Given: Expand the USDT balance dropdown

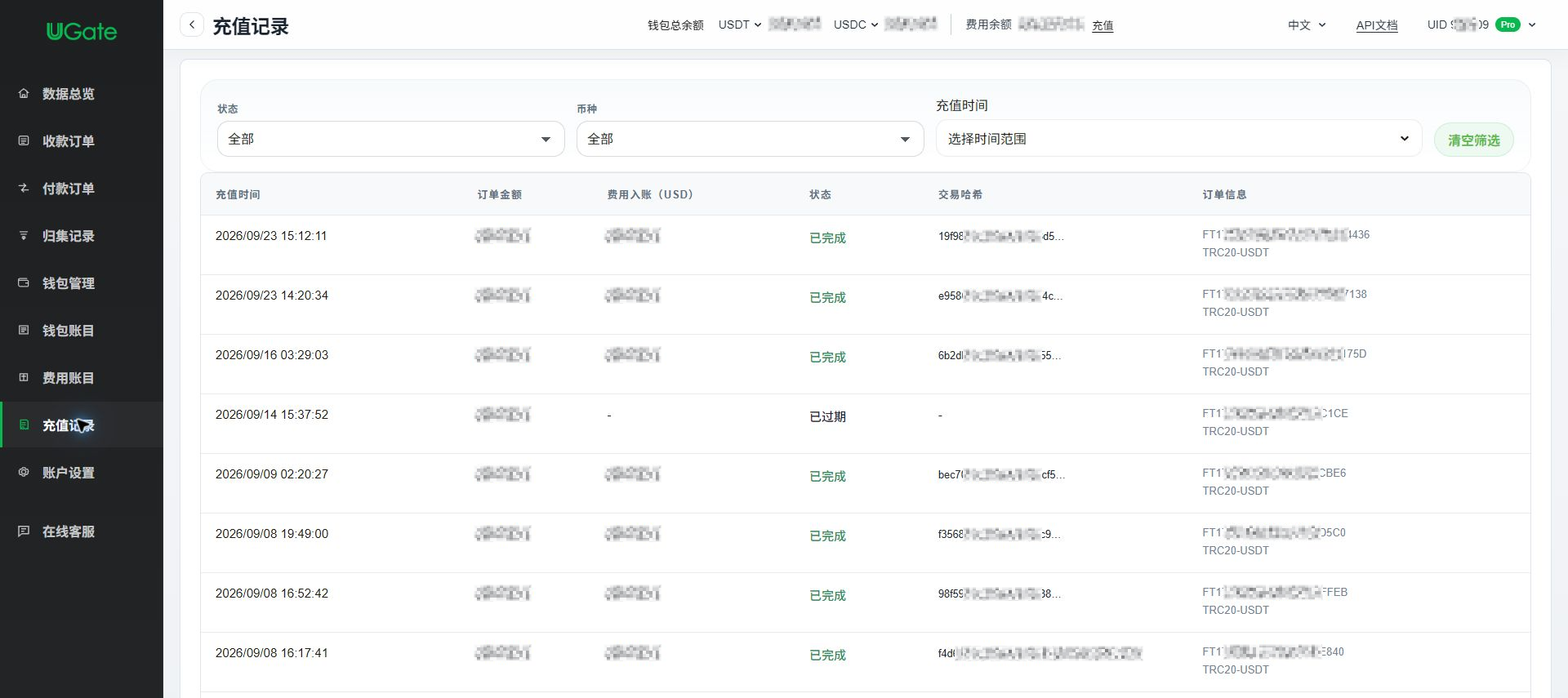Looking at the screenshot, I should (x=740, y=24).
